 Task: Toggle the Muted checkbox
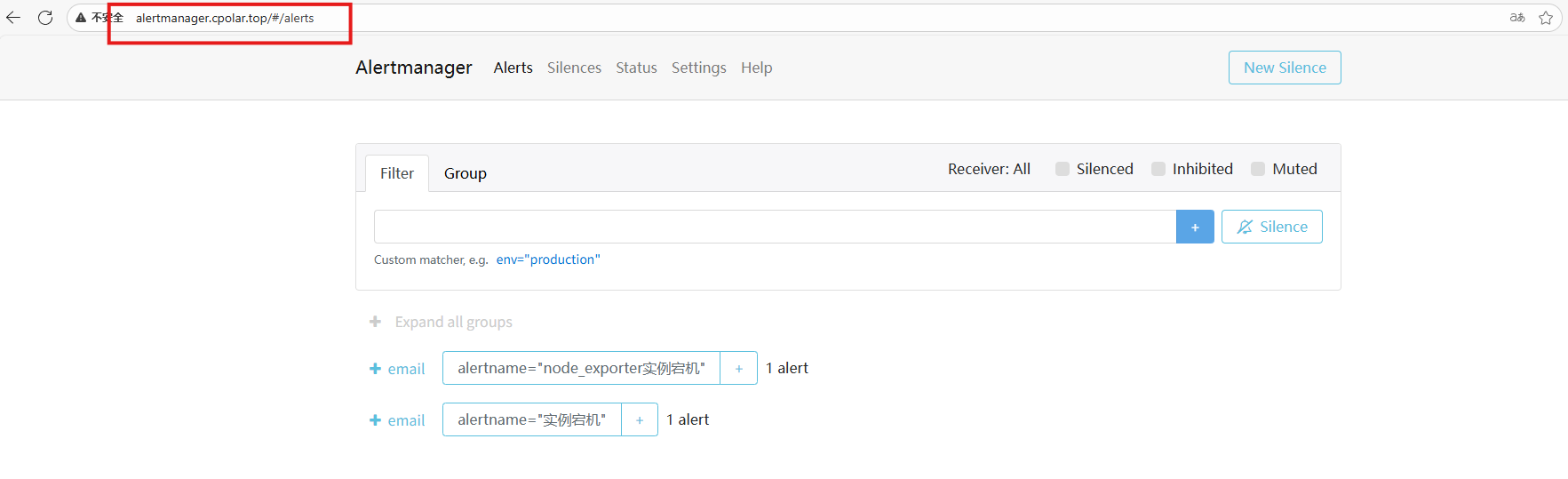(x=1258, y=169)
